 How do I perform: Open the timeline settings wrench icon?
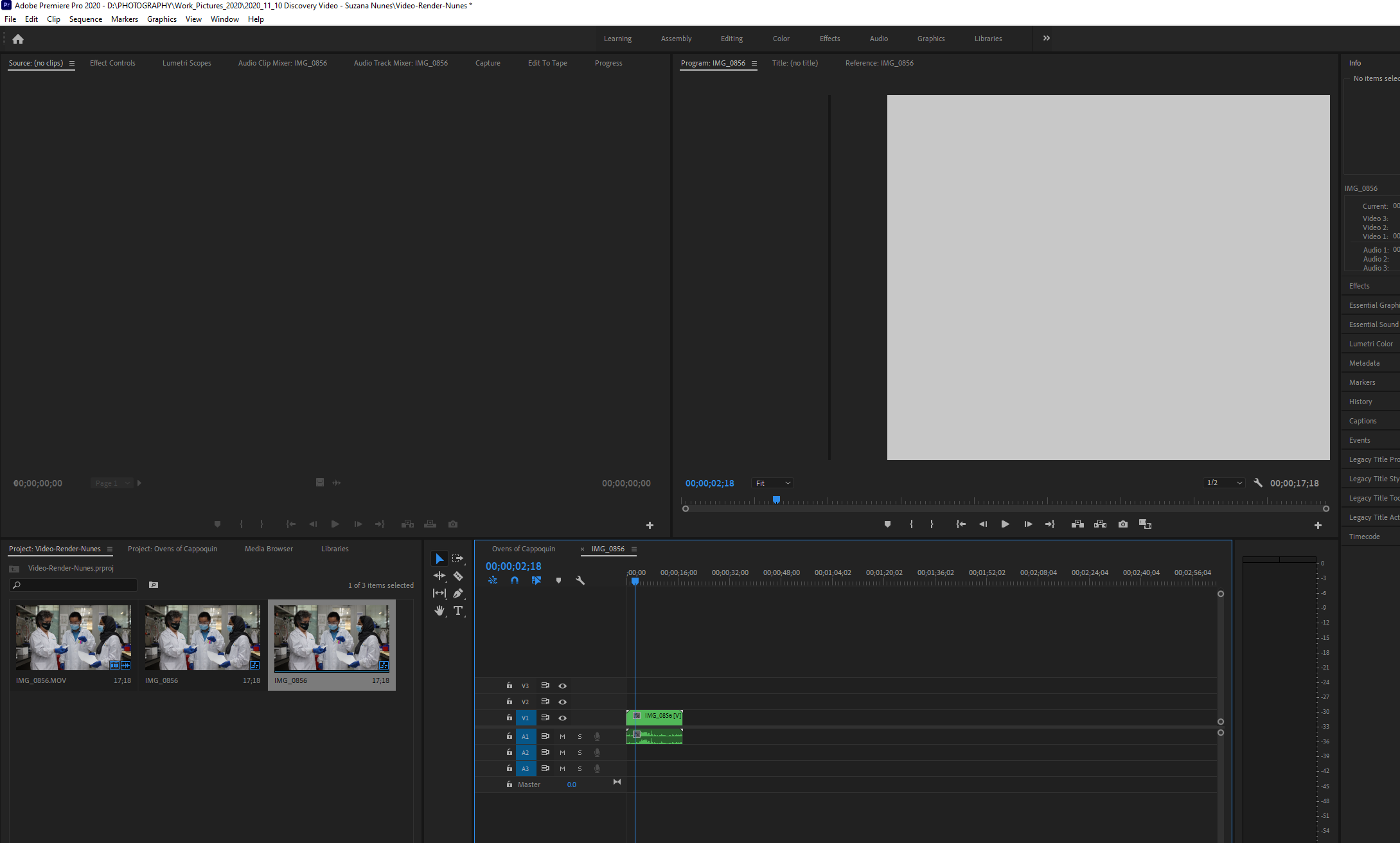click(x=580, y=580)
